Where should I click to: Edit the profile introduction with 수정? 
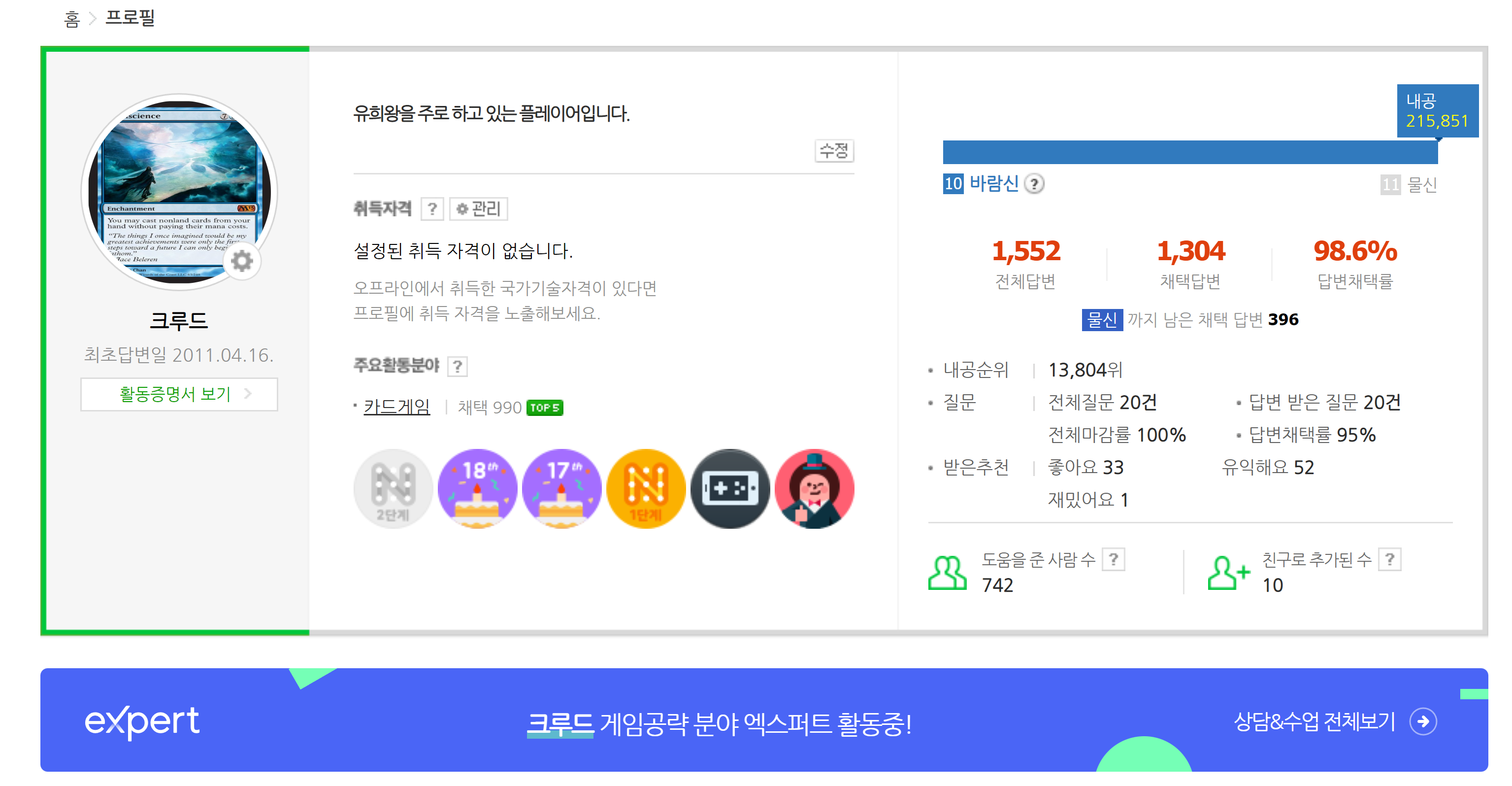(x=834, y=151)
